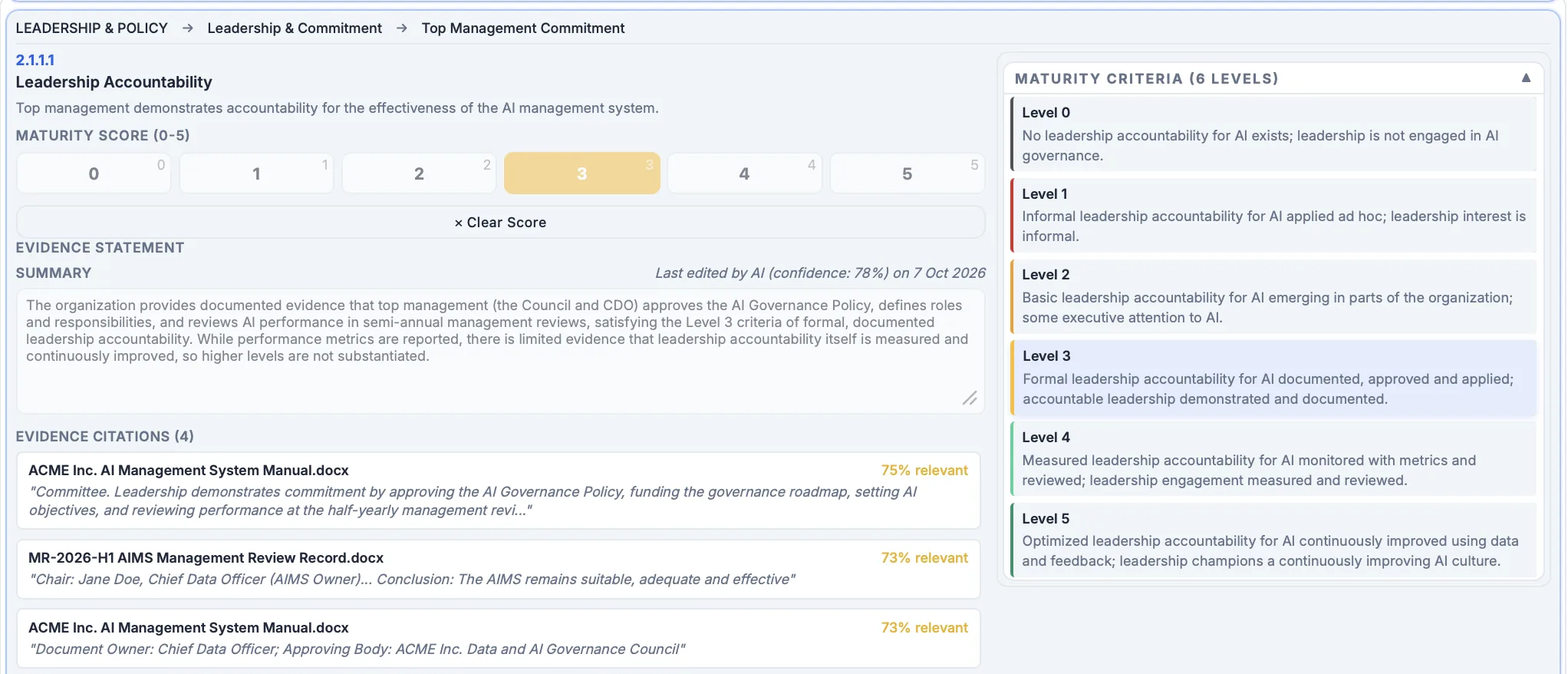The image size is (1568, 674).
Task: Select maturity score 0
Action: [94, 173]
